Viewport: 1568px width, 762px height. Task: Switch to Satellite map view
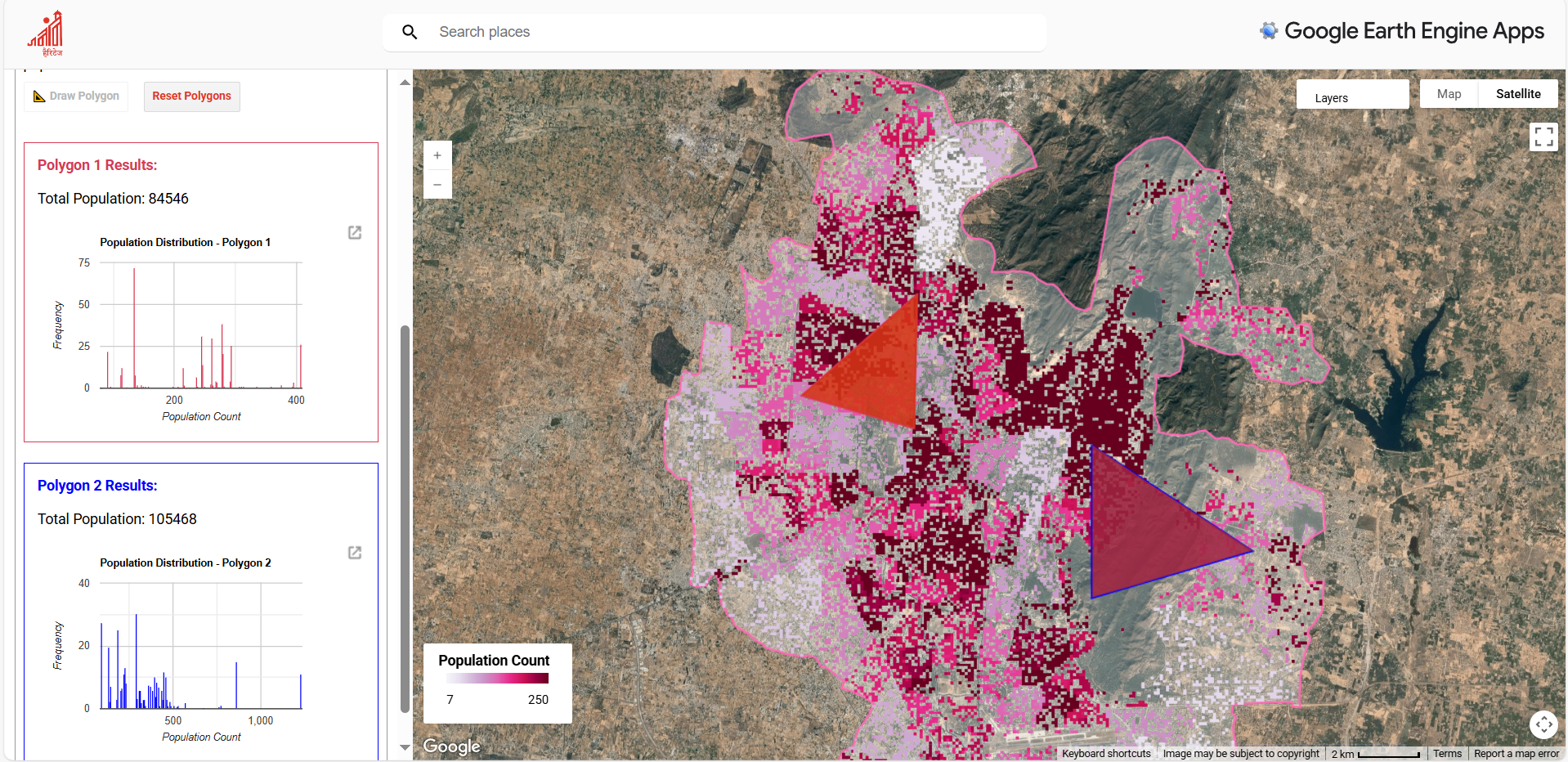pyautogui.click(x=1517, y=94)
